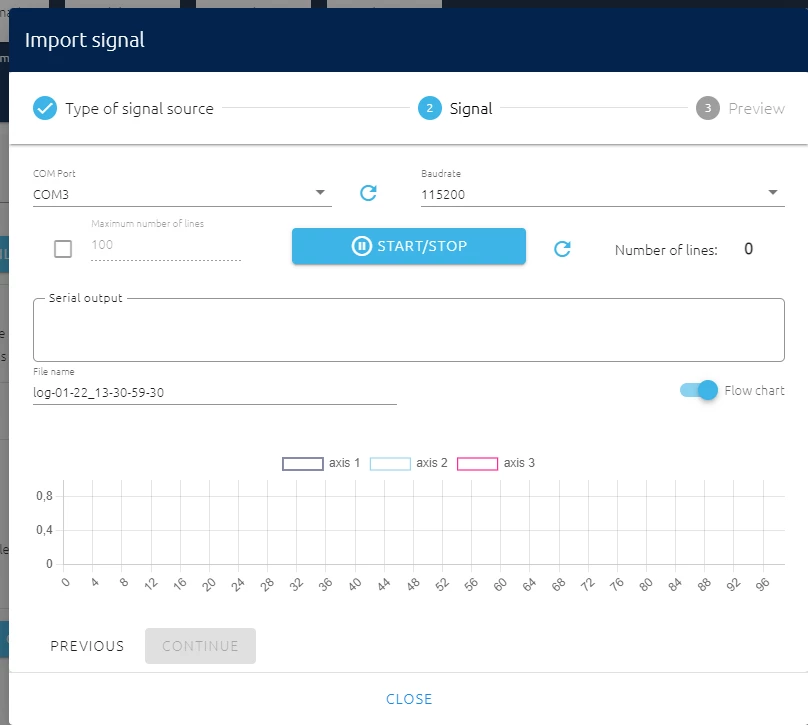Click the START/STOP button

coord(409,246)
